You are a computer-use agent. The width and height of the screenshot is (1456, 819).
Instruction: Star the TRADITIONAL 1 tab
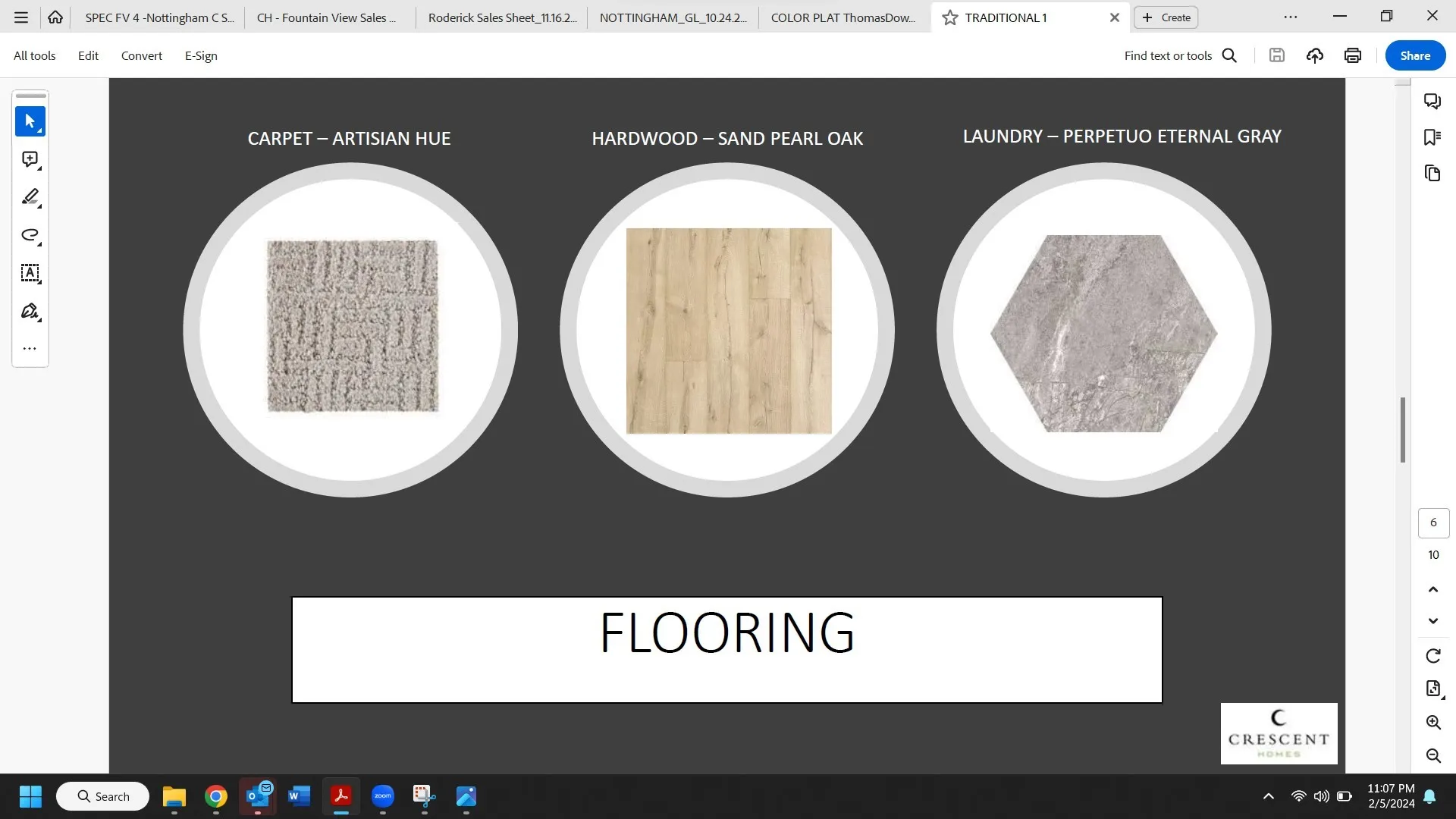[950, 17]
